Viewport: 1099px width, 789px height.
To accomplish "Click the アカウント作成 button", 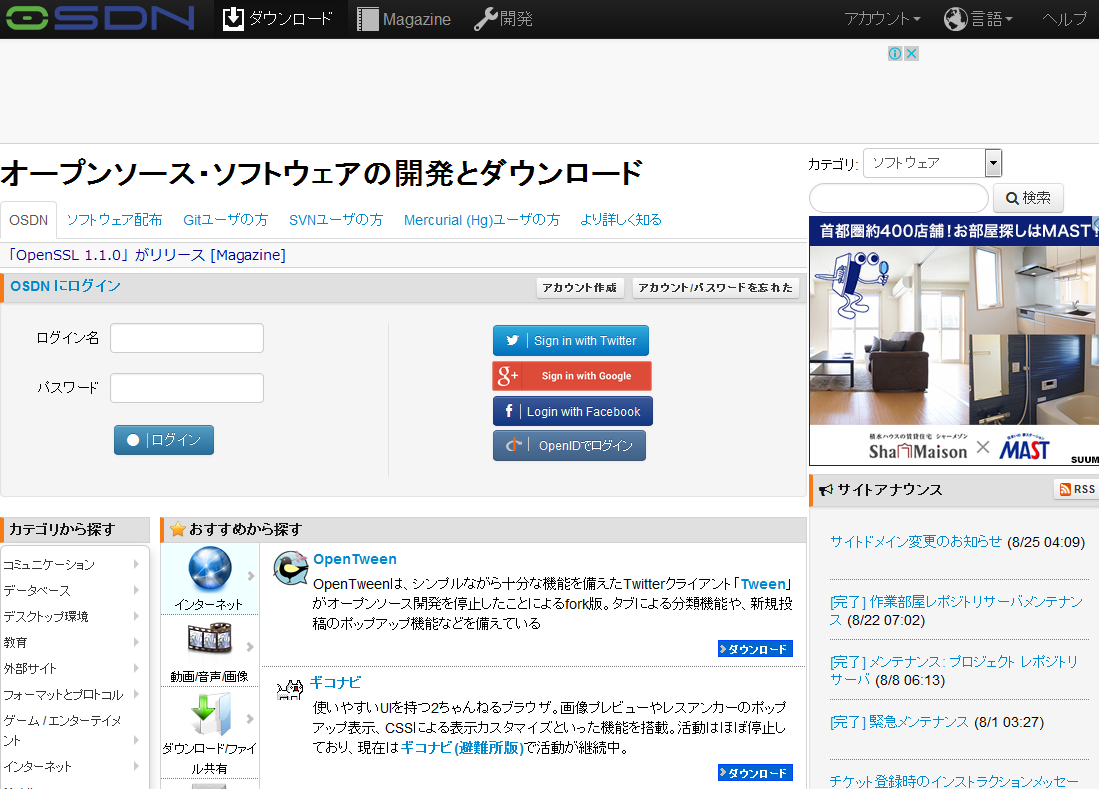I will tap(580, 288).
